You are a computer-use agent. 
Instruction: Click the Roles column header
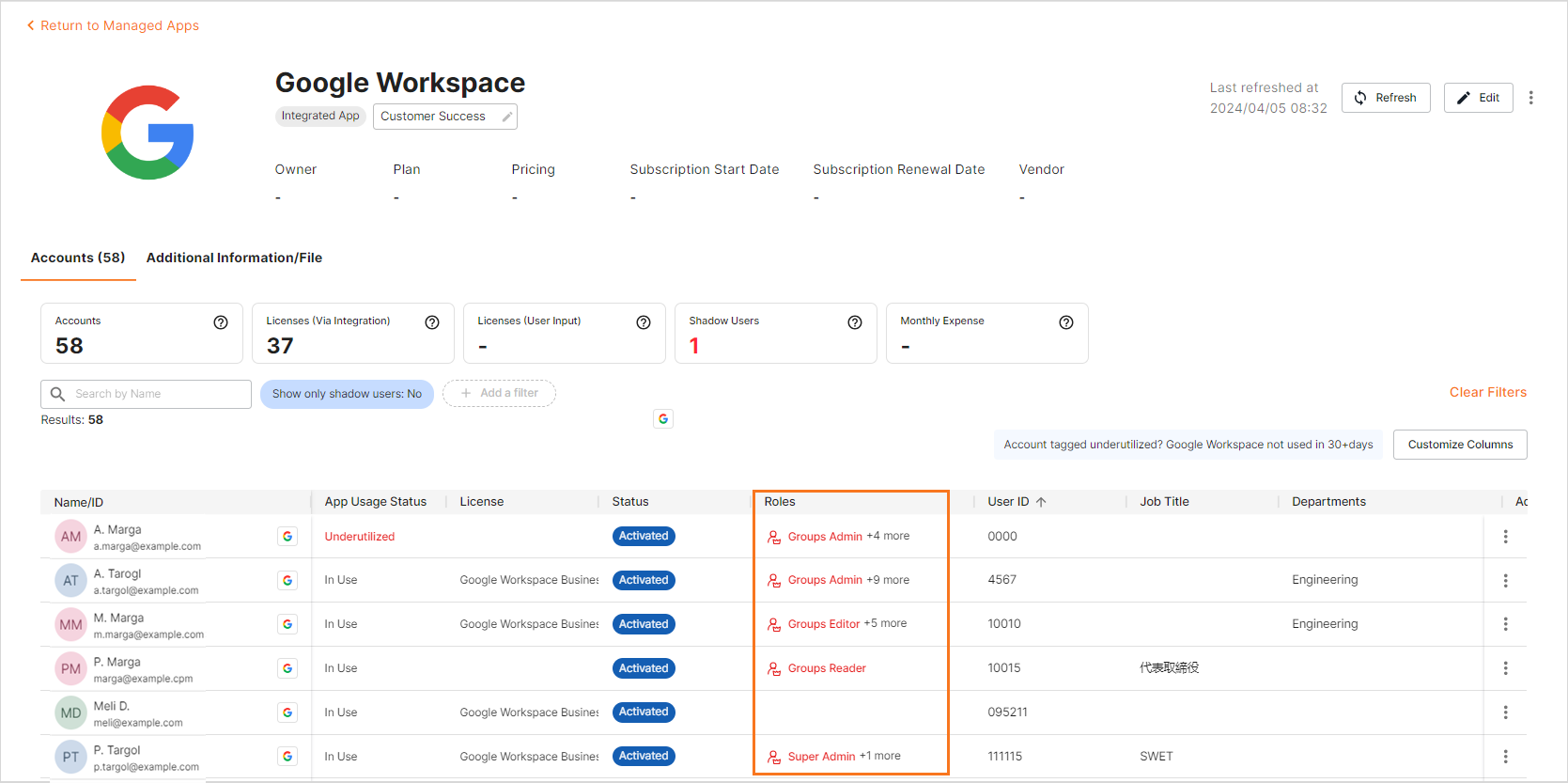tap(780, 502)
